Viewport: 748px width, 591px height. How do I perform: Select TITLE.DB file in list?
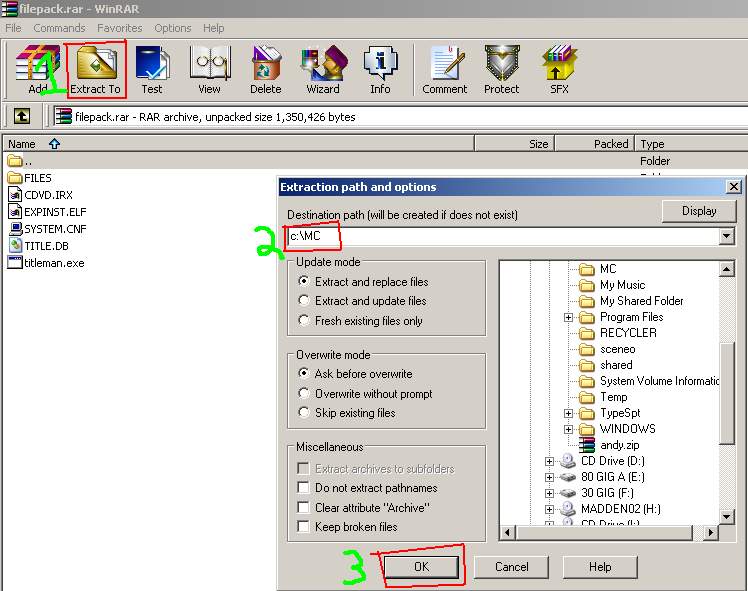pyautogui.click(x=39, y=246)
